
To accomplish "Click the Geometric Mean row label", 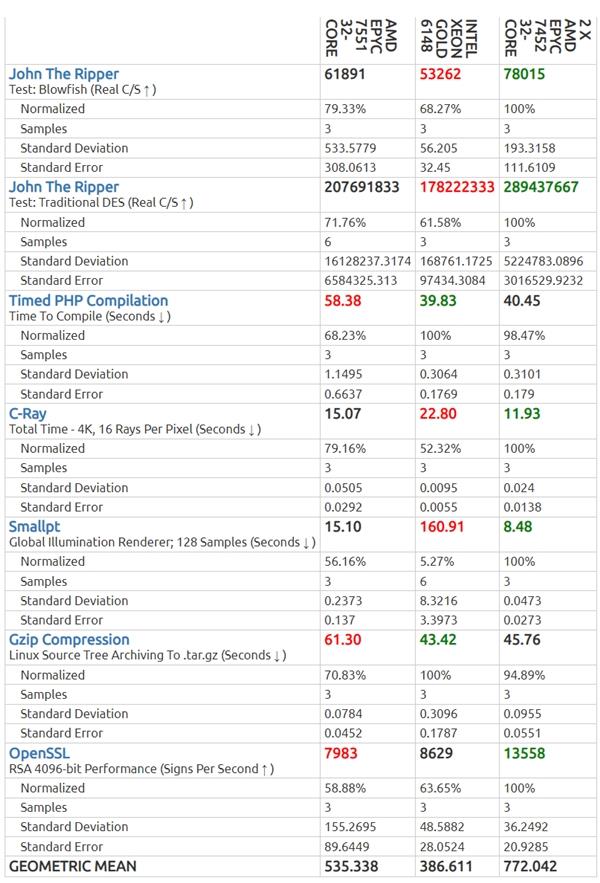I will [72, 865].
